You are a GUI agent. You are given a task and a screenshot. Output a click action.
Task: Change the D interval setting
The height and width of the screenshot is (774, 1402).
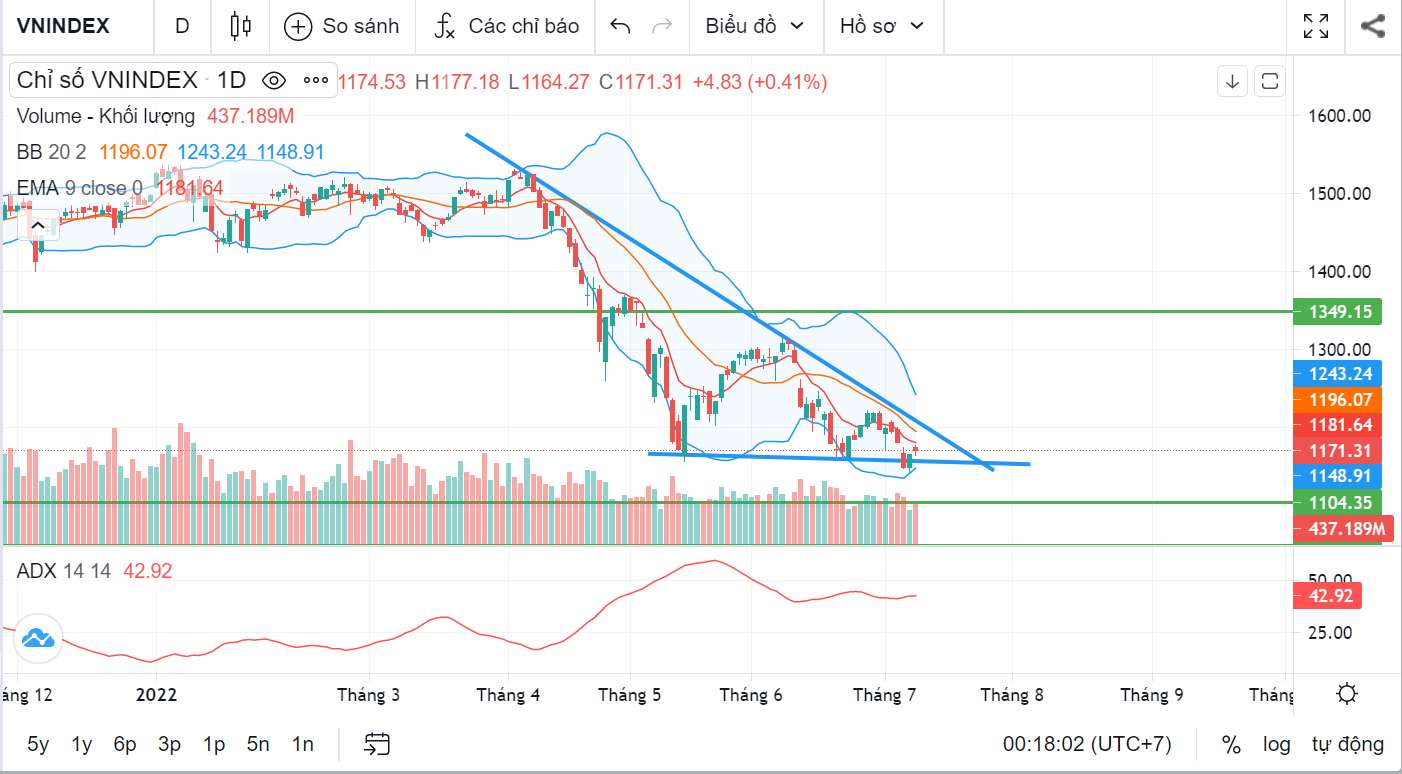[x=182, y=26]
